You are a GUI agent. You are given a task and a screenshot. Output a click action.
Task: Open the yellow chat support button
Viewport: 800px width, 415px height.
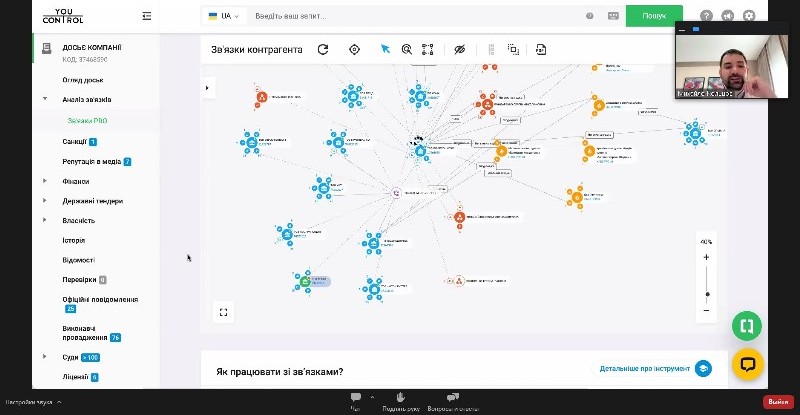click(x=747, y=364)
